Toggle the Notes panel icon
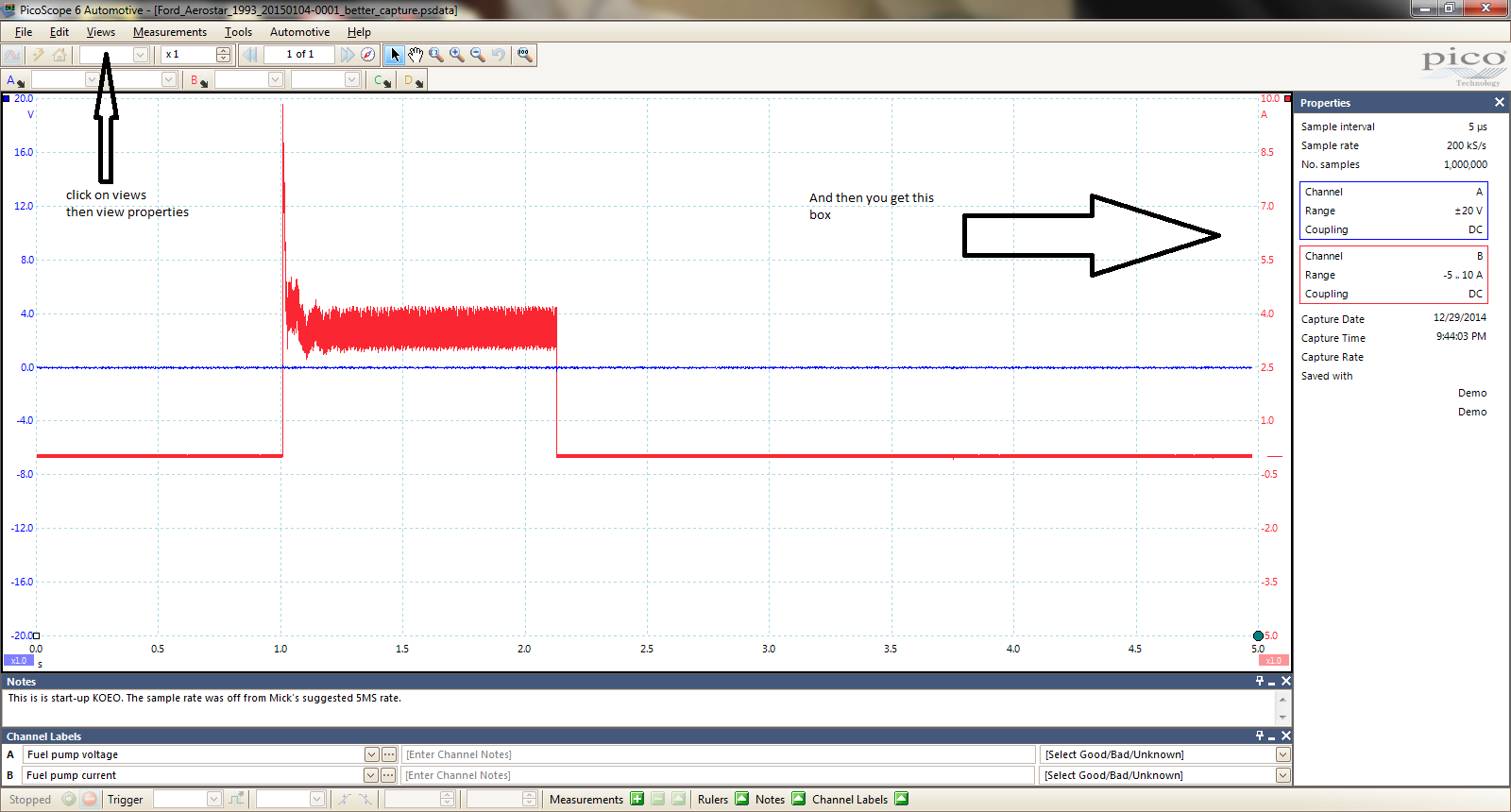The image size is (1511, 812). point(798,799)
